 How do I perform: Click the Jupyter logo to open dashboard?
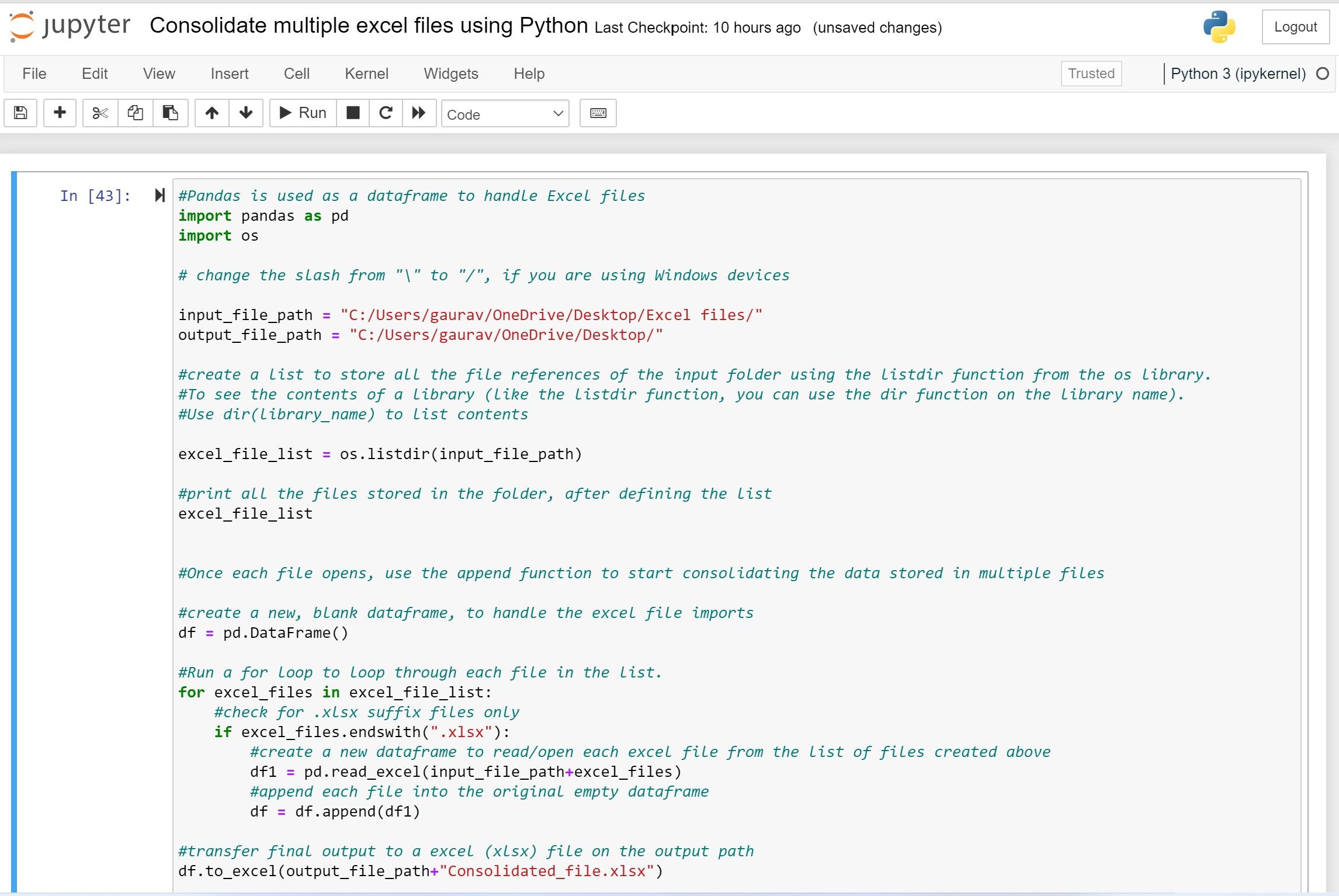click(70, 26)
